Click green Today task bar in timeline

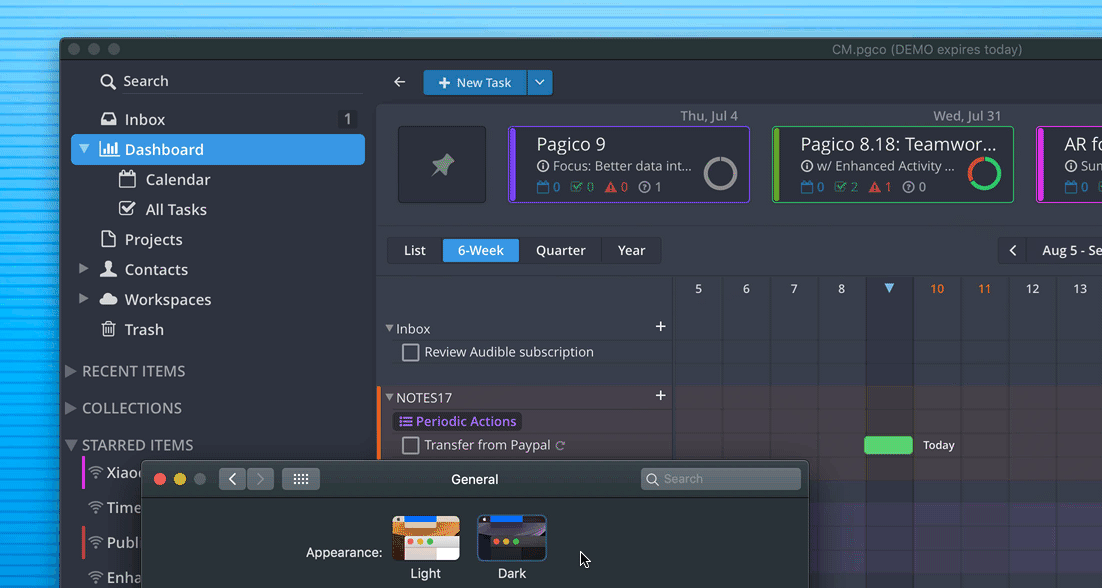pos(888,445)
